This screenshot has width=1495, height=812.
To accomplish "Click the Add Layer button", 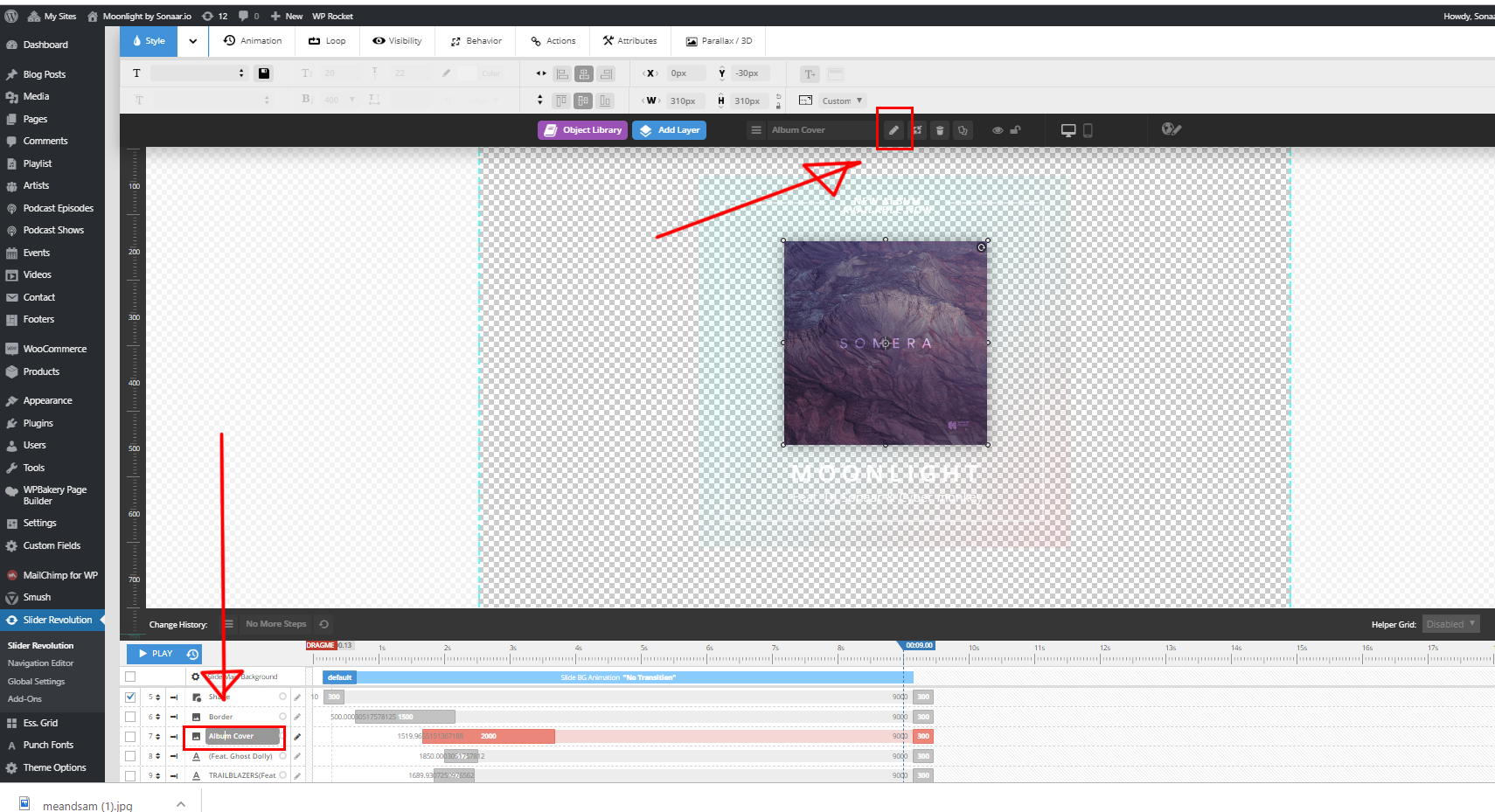I will (669, 130).
